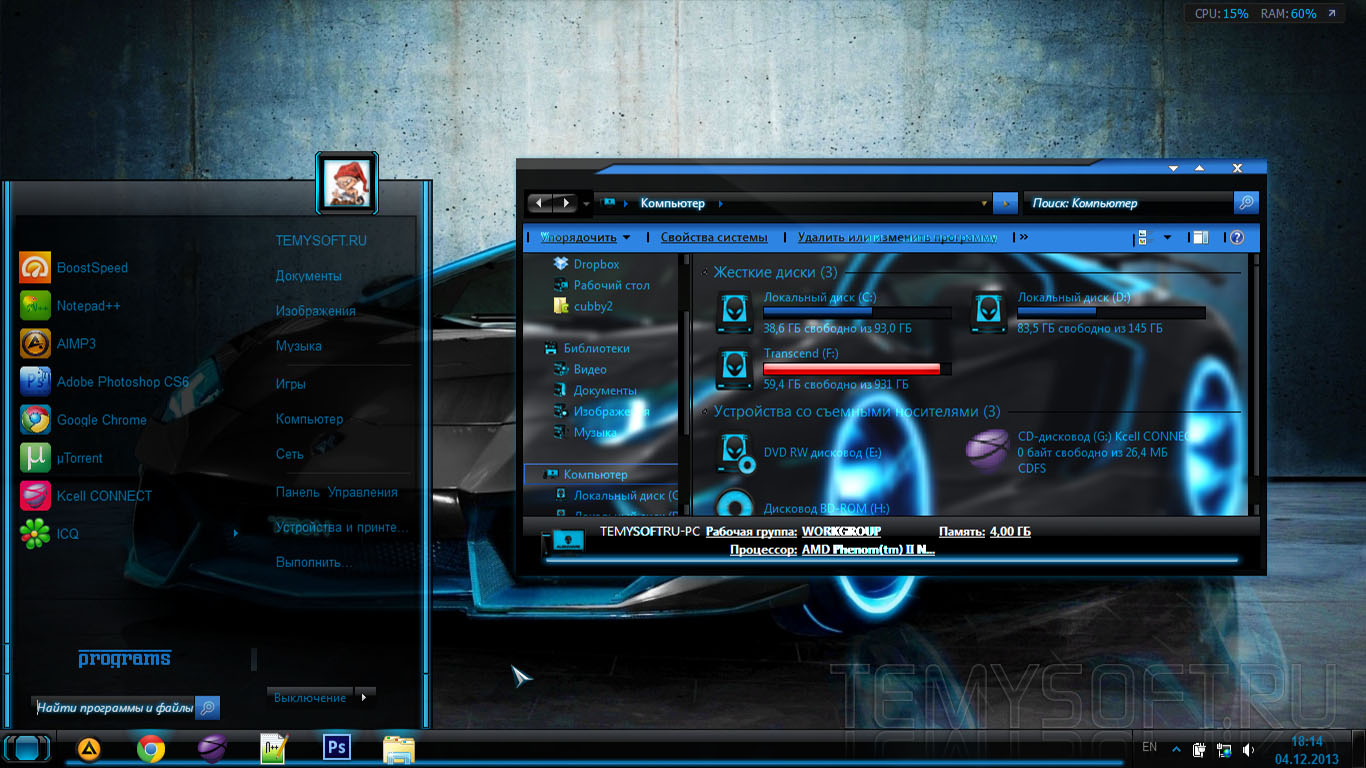Viewport: 1366px width, 768px height.
Task: Click the user account picture atop Start menu
Action: pyautogui.click(x=347, y=184)
